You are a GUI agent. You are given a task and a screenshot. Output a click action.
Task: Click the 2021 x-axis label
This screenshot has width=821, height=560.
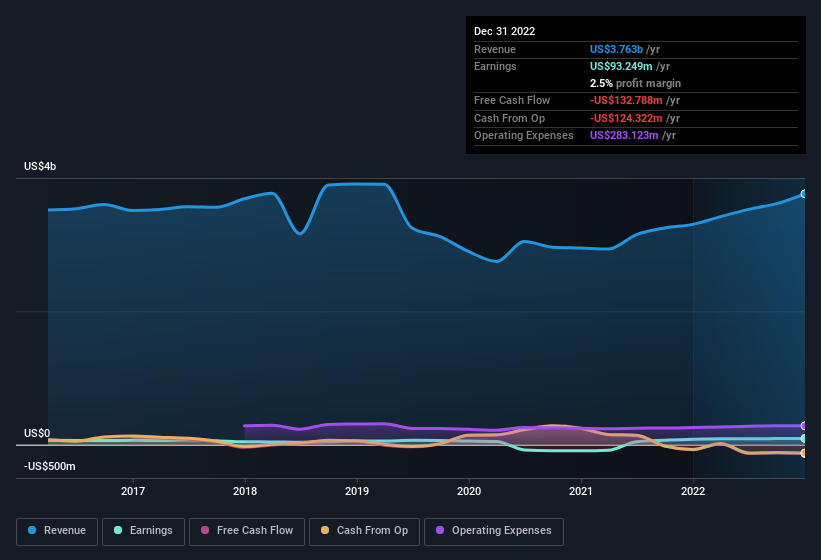pyautogui.click(x=581, y=491)
